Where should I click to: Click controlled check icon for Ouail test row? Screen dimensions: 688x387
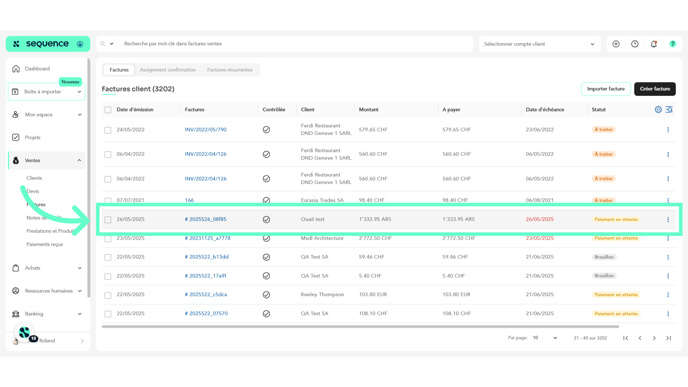(x=266, y=219)
